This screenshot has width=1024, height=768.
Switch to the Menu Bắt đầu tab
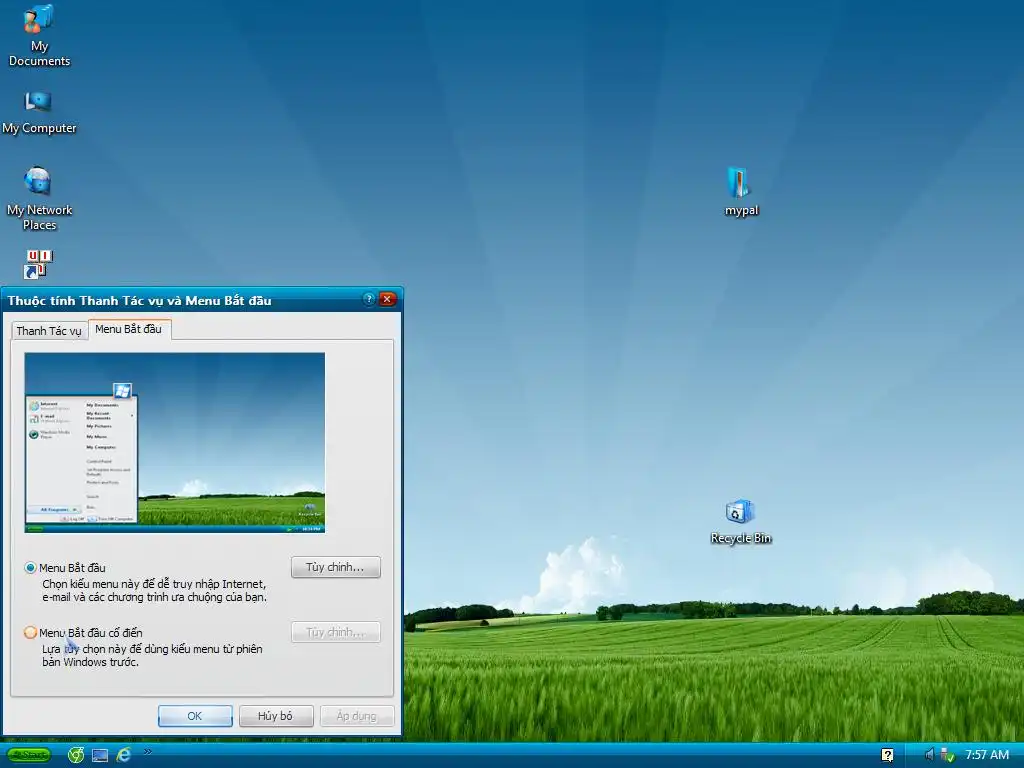[129, 329]
